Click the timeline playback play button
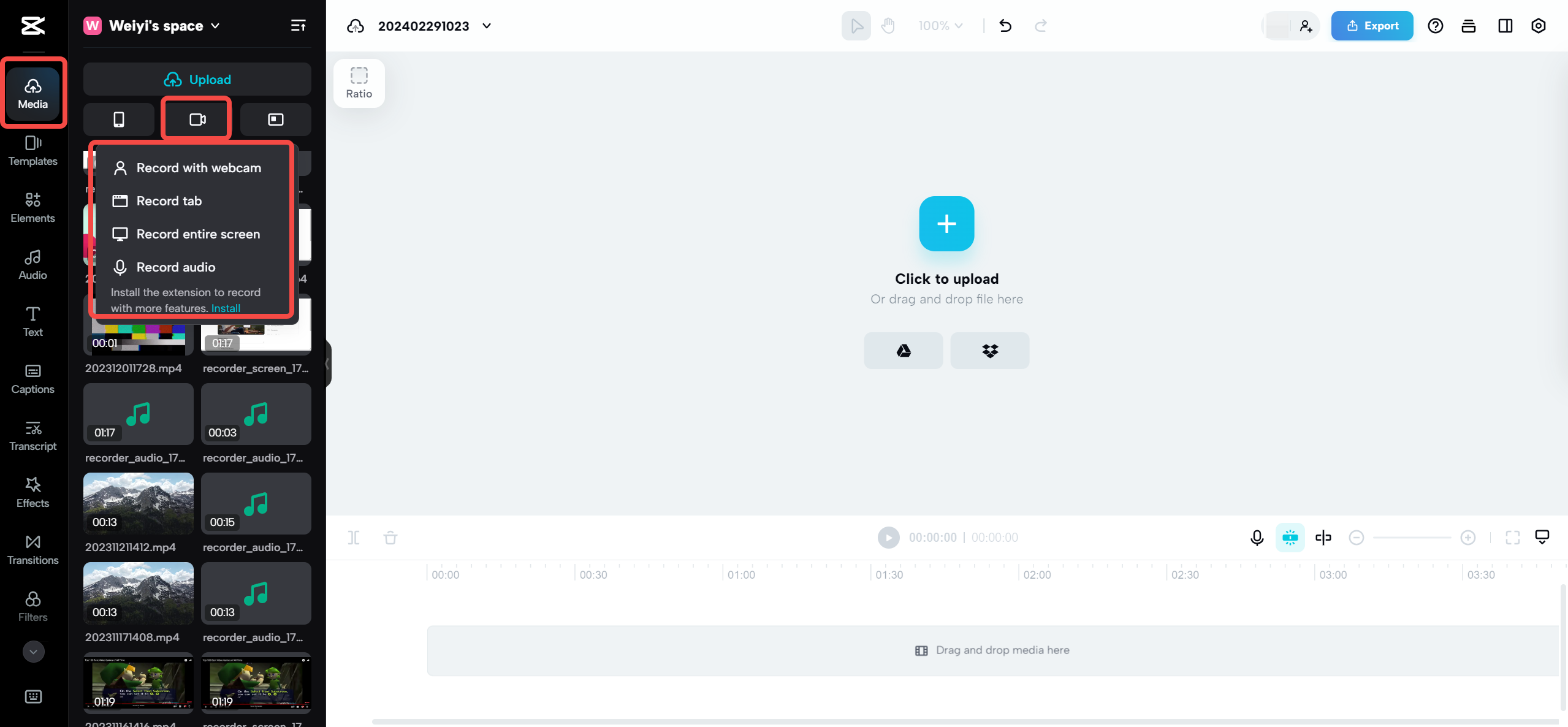This screenshot has width=1568, height=727. coord(888,537)
